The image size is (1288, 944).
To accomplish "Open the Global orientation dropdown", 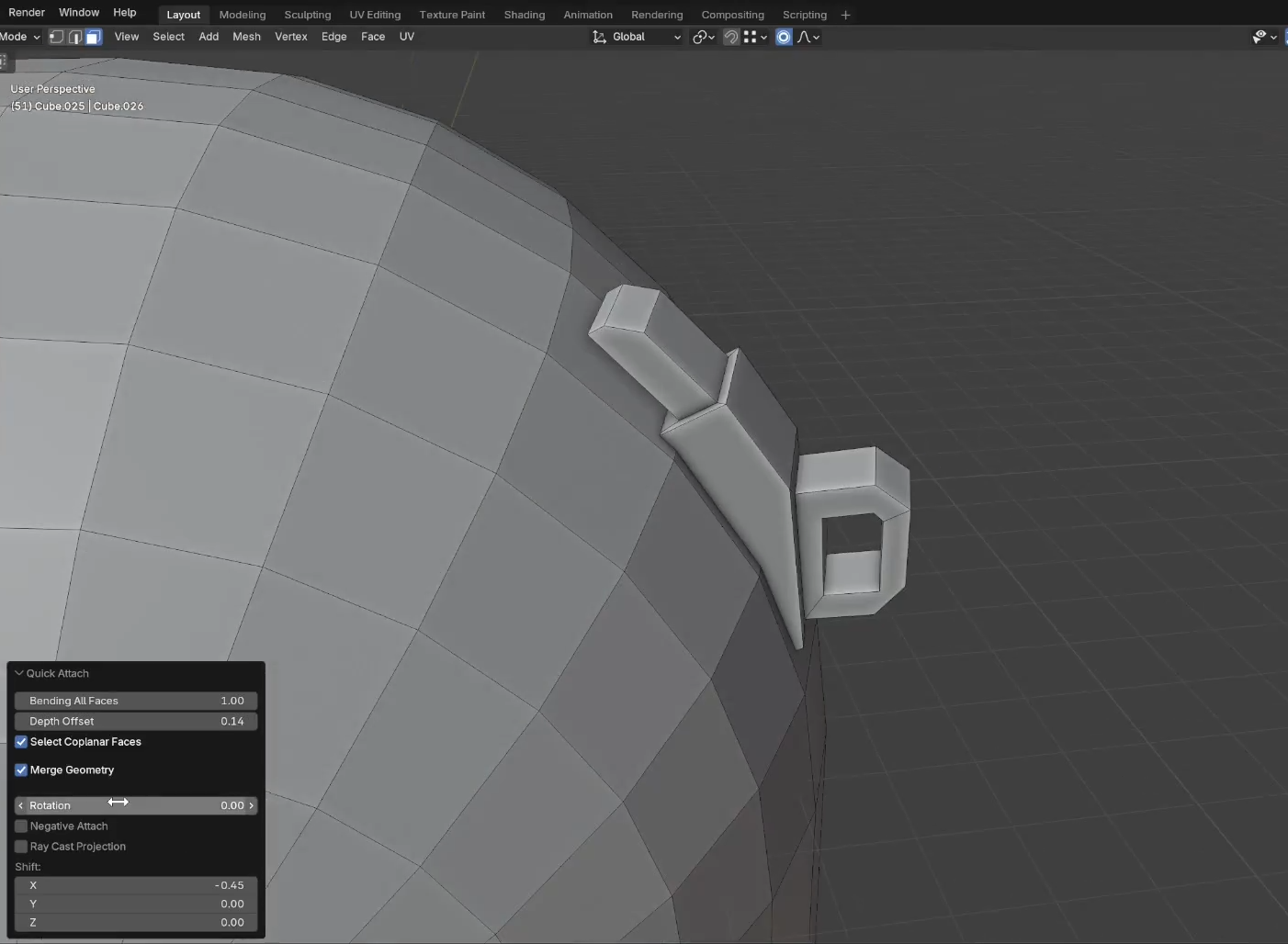I will (x=637, y=37).
